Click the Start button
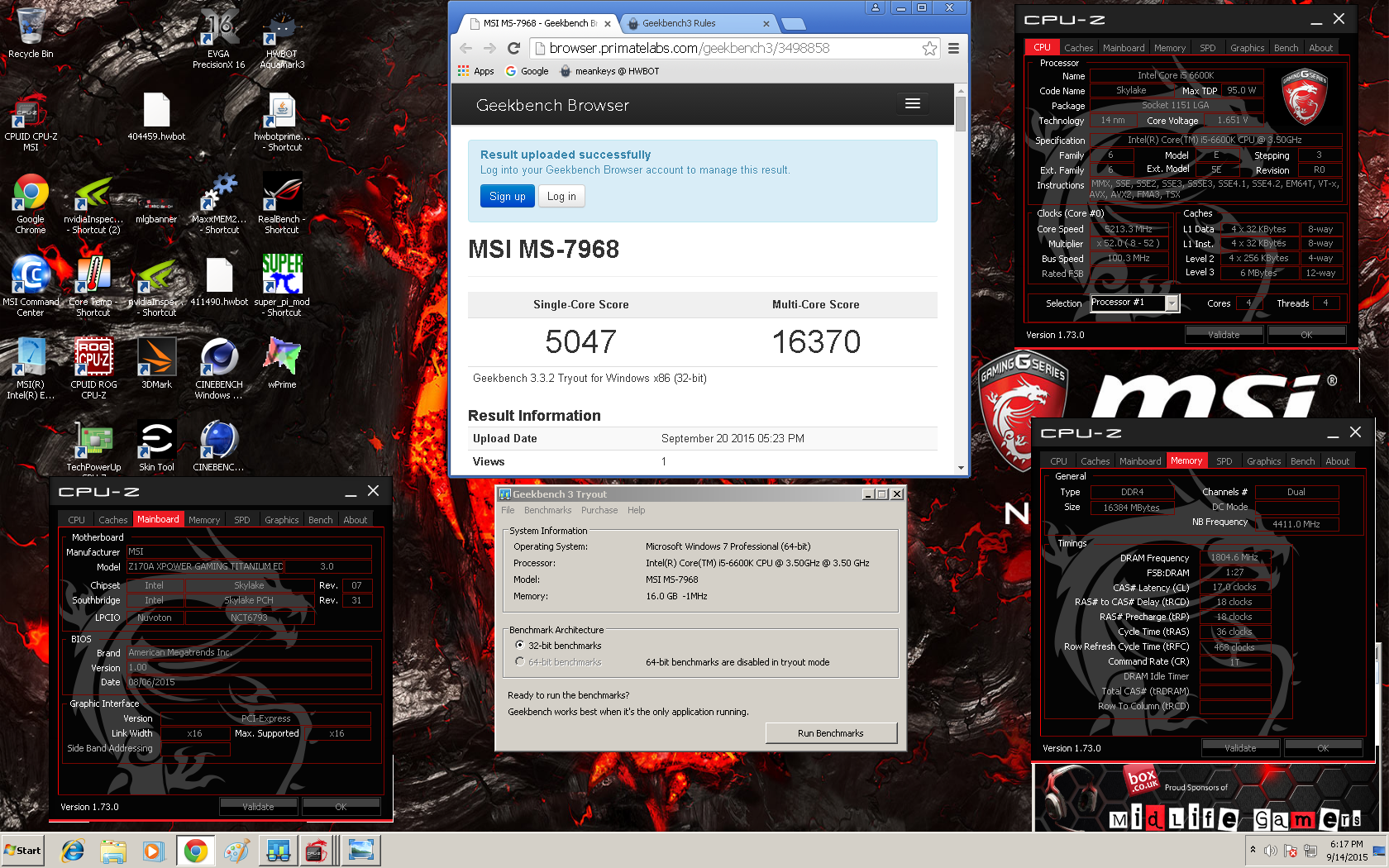 [23, 850]
